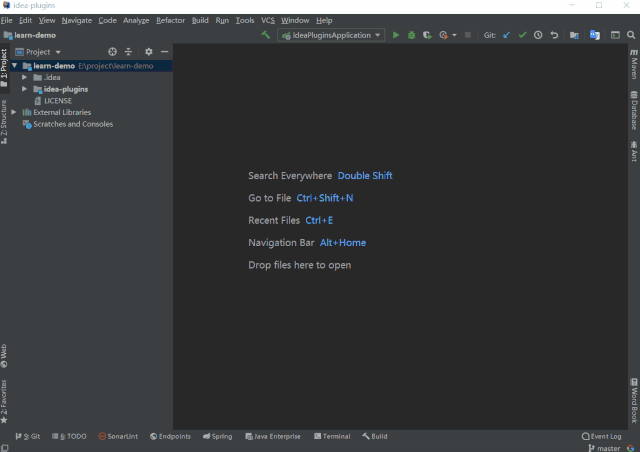Open the Refactor menu
The image size is (640, 452).
point(170,20)
